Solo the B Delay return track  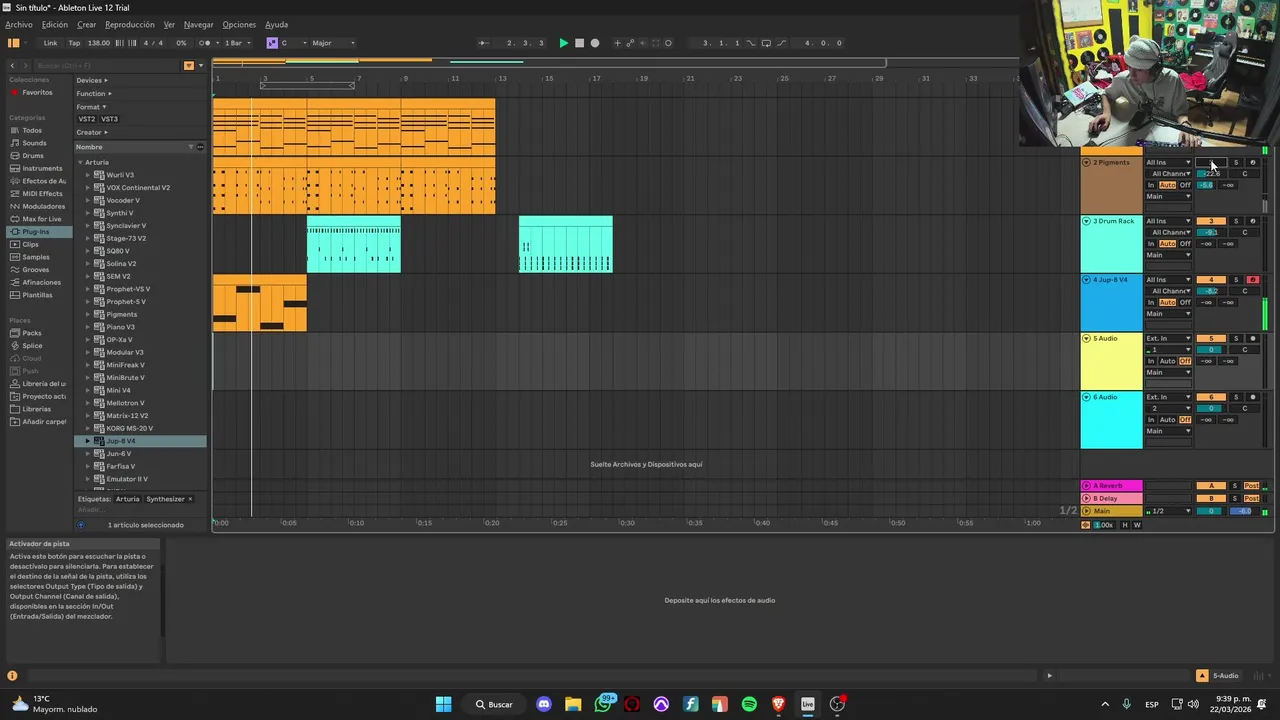point(1235,498)
